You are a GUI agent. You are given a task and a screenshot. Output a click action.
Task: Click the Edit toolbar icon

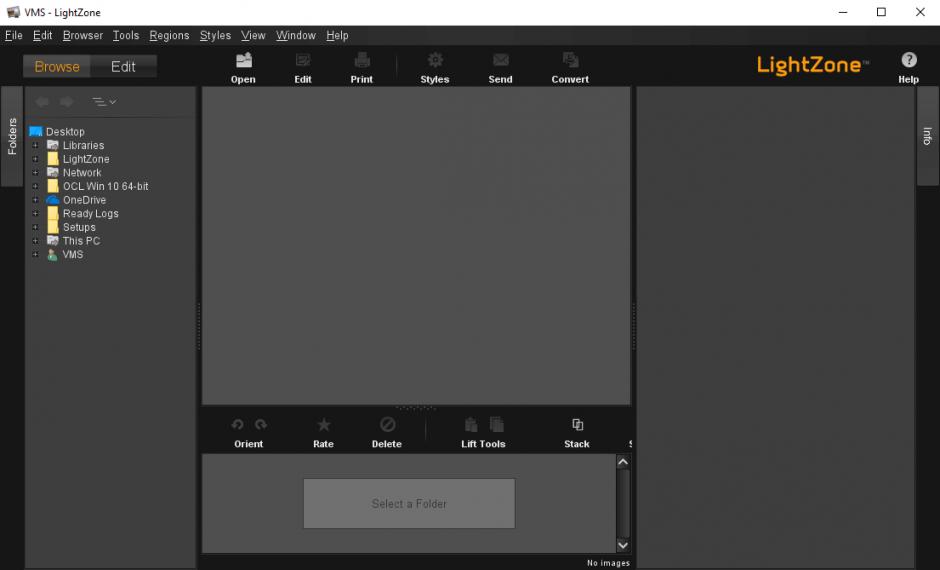point(303,60)
